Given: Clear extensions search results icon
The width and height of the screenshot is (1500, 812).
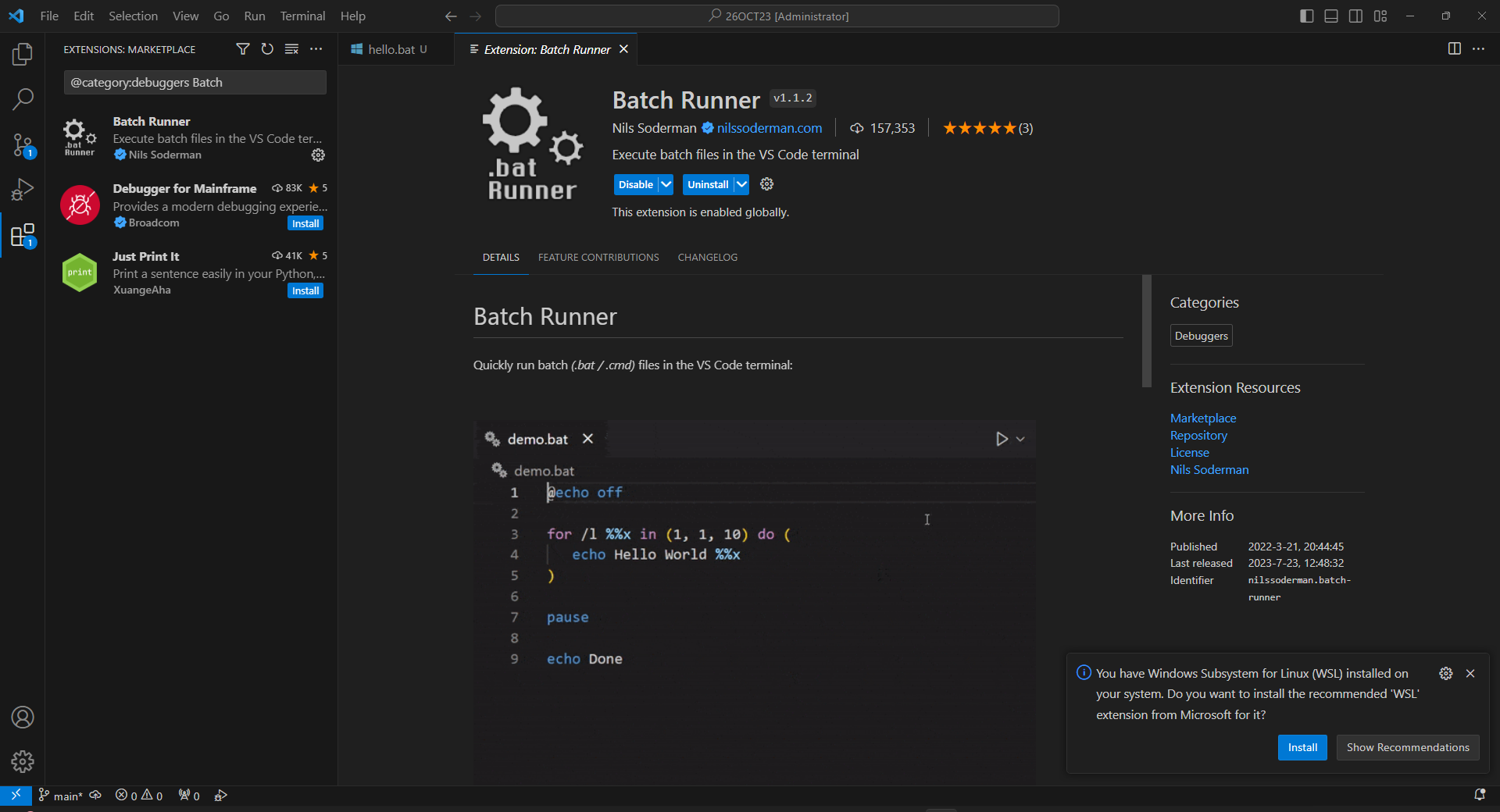Looking at the screenshot, I should coord(291,49).
